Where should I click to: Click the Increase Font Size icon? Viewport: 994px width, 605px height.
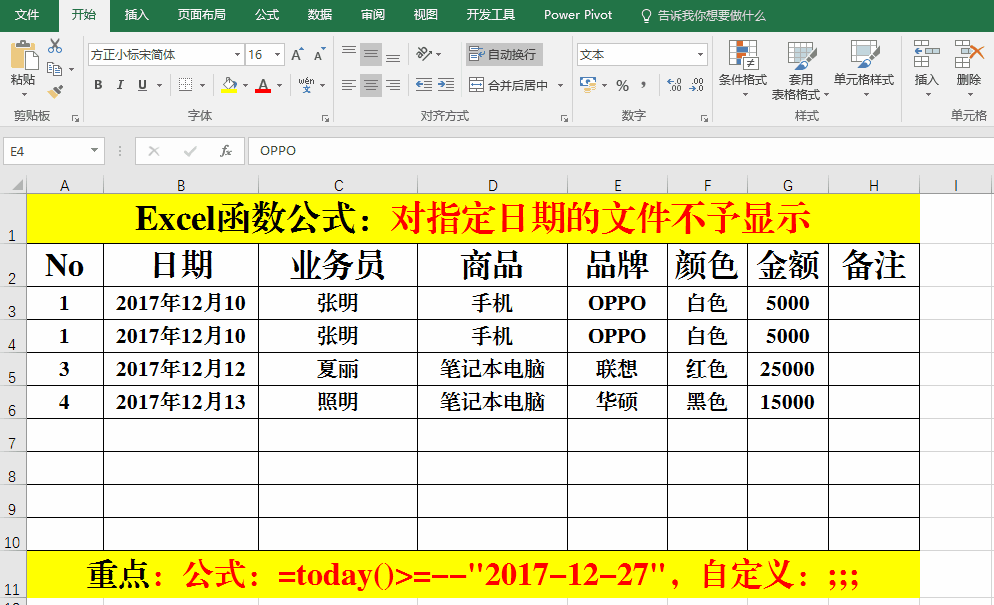[298, 55]
